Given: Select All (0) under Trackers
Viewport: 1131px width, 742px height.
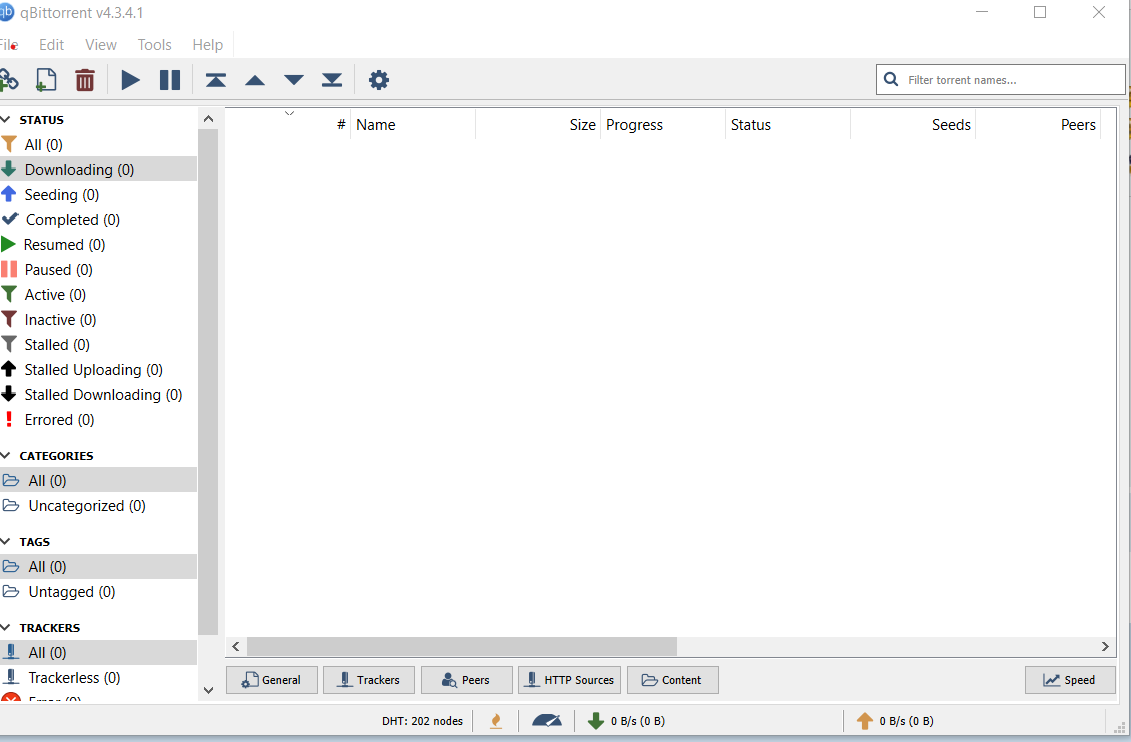Looking at the screenshot, I should pos(98,652).
